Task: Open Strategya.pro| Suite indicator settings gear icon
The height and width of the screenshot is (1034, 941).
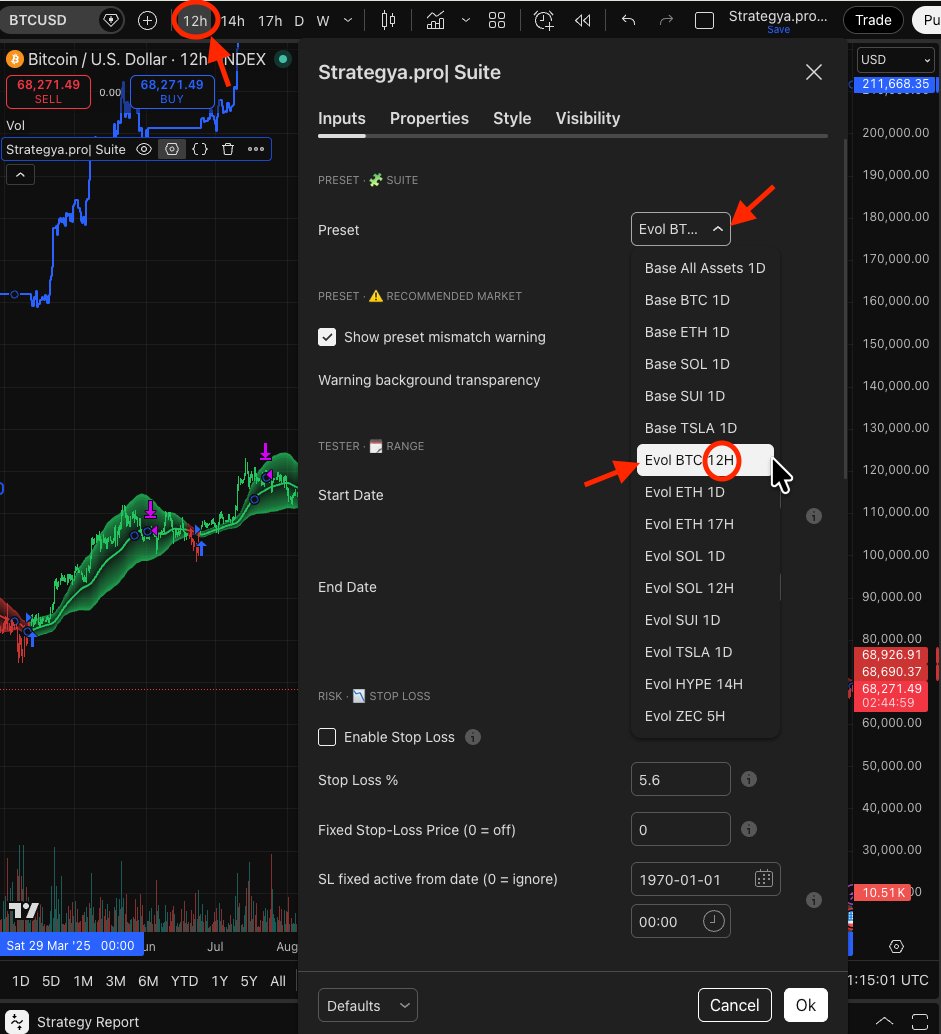Action: (171, 149)
